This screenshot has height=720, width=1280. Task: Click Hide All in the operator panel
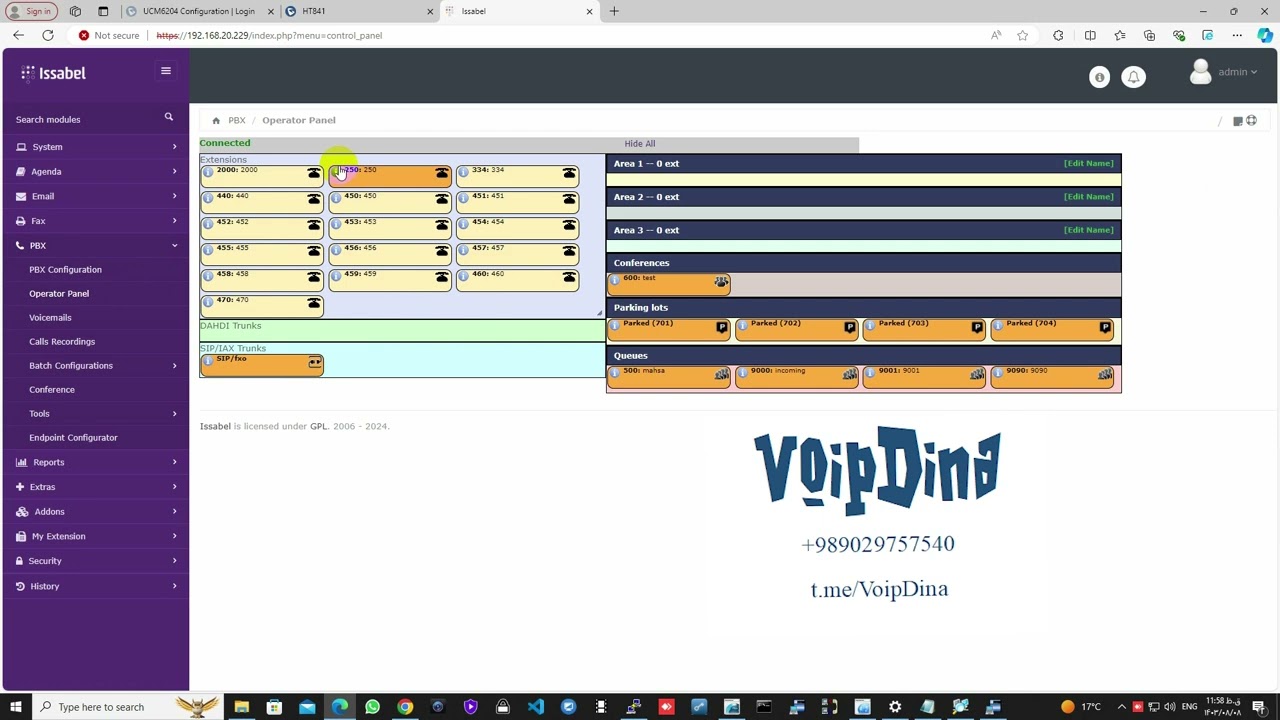pos(640,143)
